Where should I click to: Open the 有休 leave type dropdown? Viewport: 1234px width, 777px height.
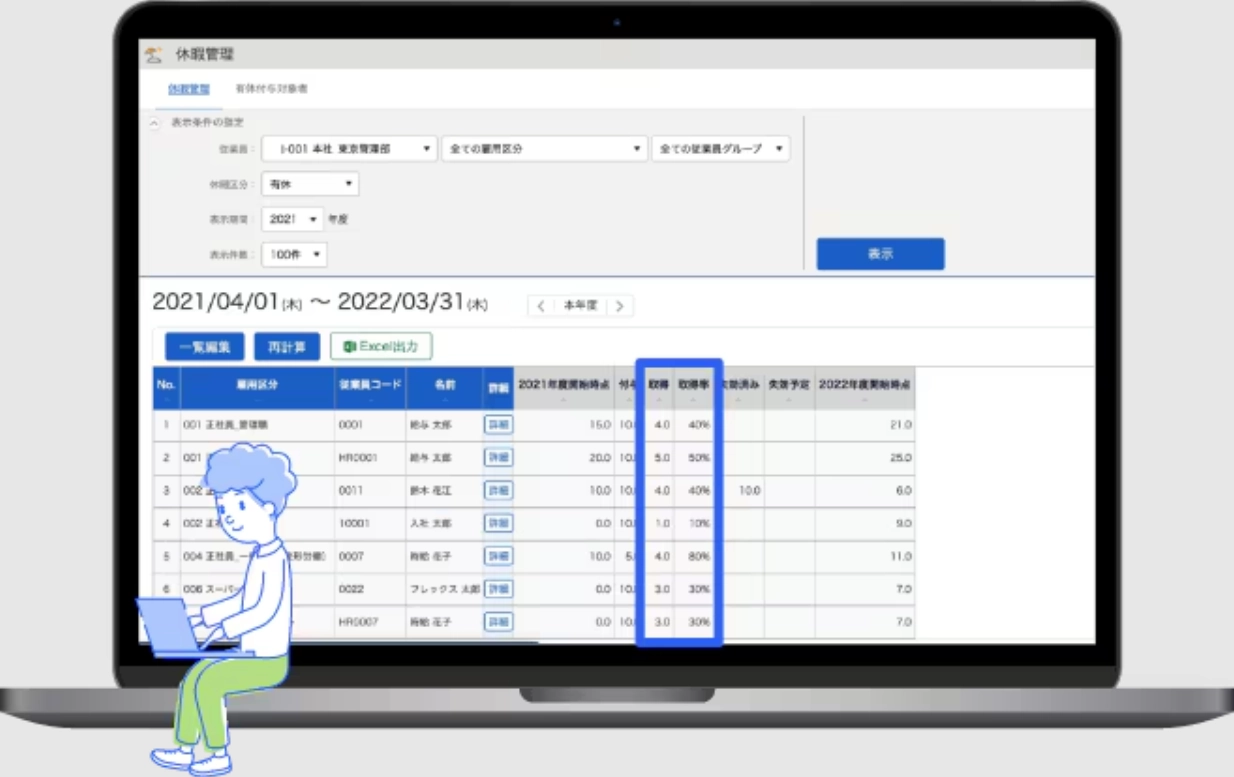pos(310,184)
